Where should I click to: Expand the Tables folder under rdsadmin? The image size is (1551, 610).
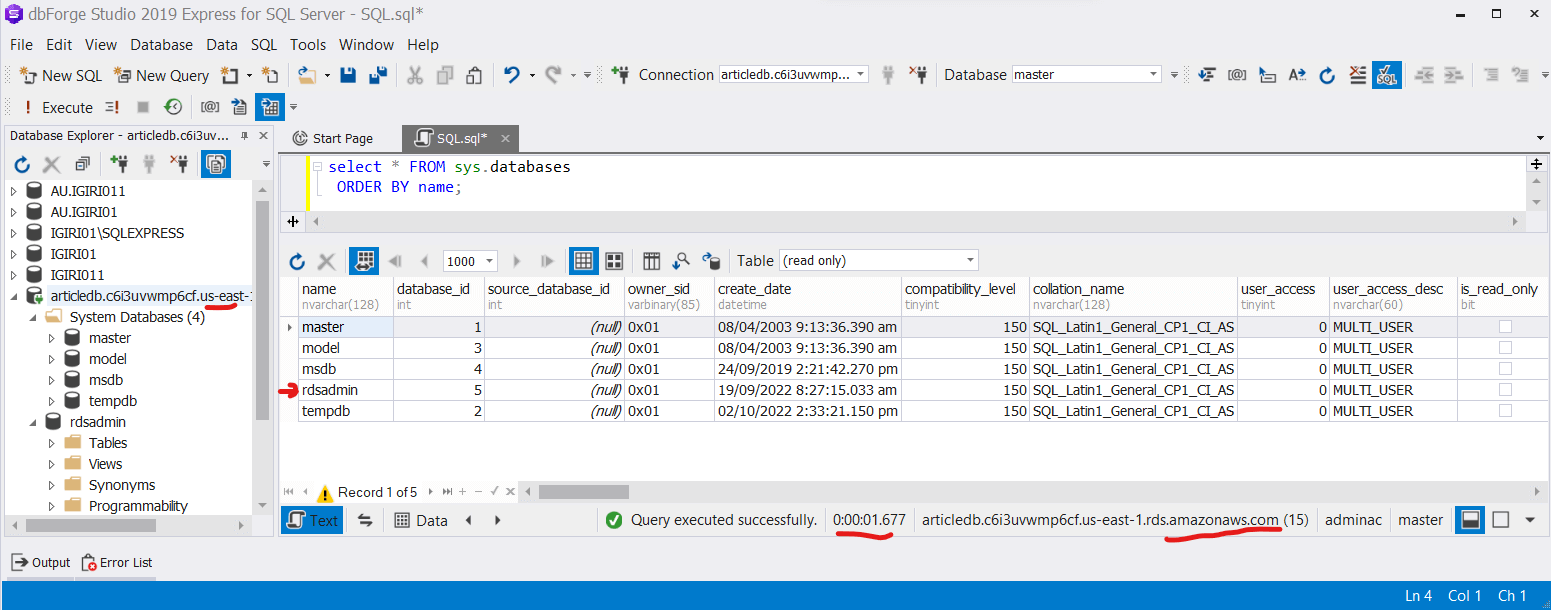point(53,443)
